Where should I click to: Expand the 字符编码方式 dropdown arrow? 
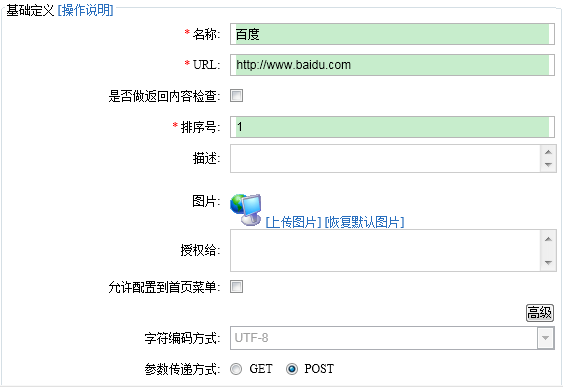tap(545, 338)
